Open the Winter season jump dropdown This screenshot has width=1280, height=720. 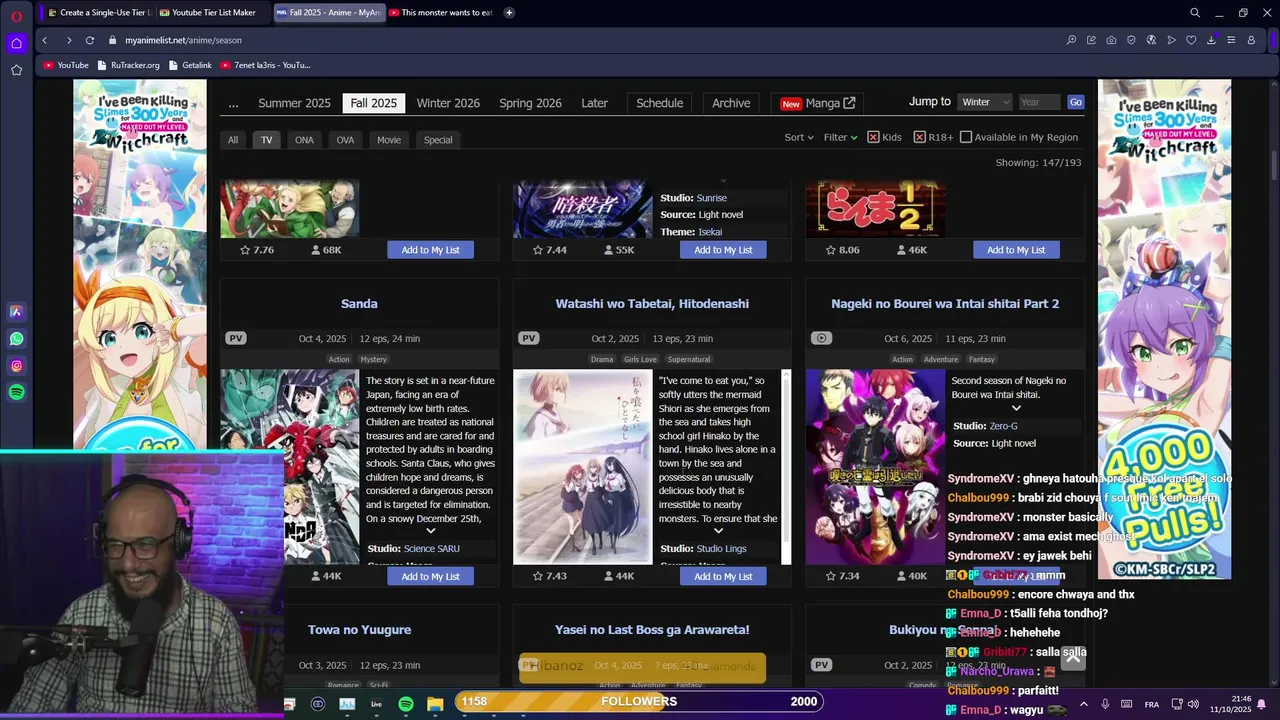984,102
